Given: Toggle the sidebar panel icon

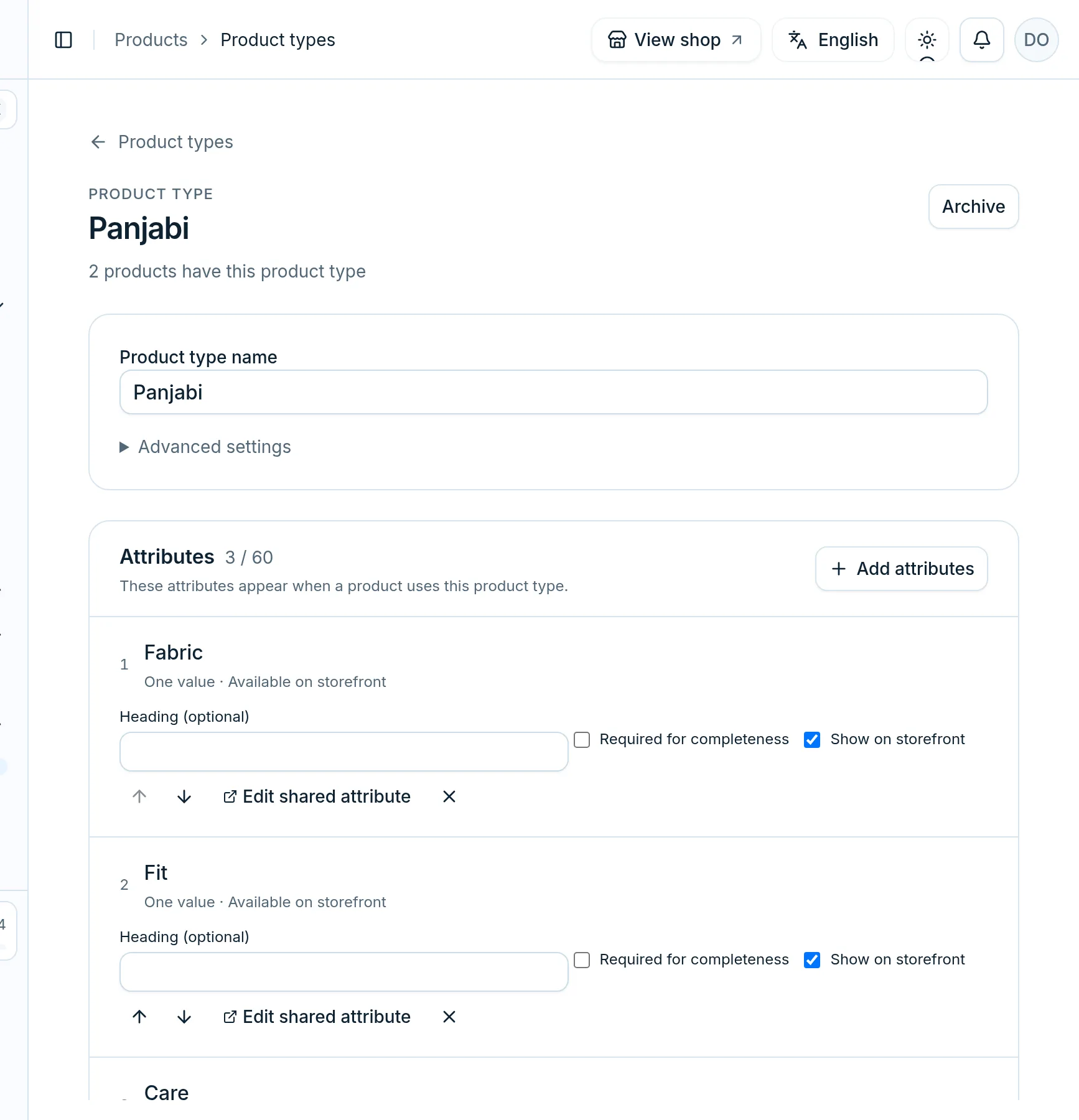Looking at the screenshot, I should [63, 40].
